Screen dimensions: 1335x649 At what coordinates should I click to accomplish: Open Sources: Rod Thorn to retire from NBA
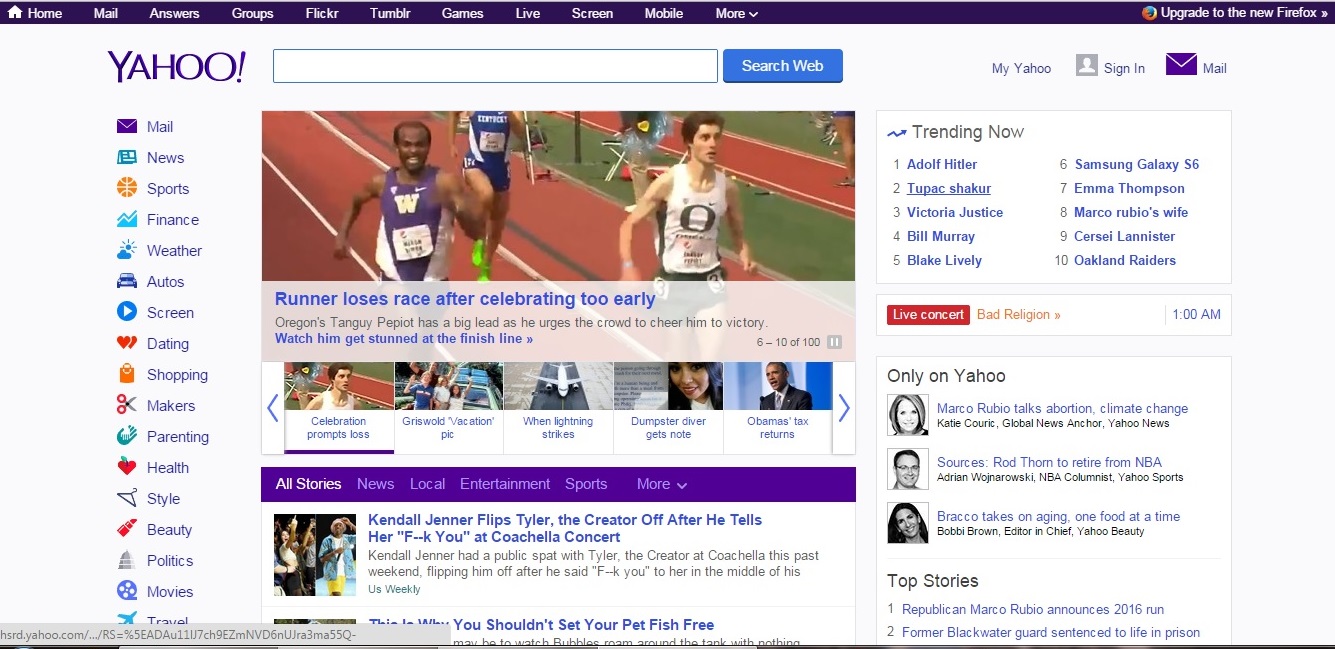[x=1049, y=462]
